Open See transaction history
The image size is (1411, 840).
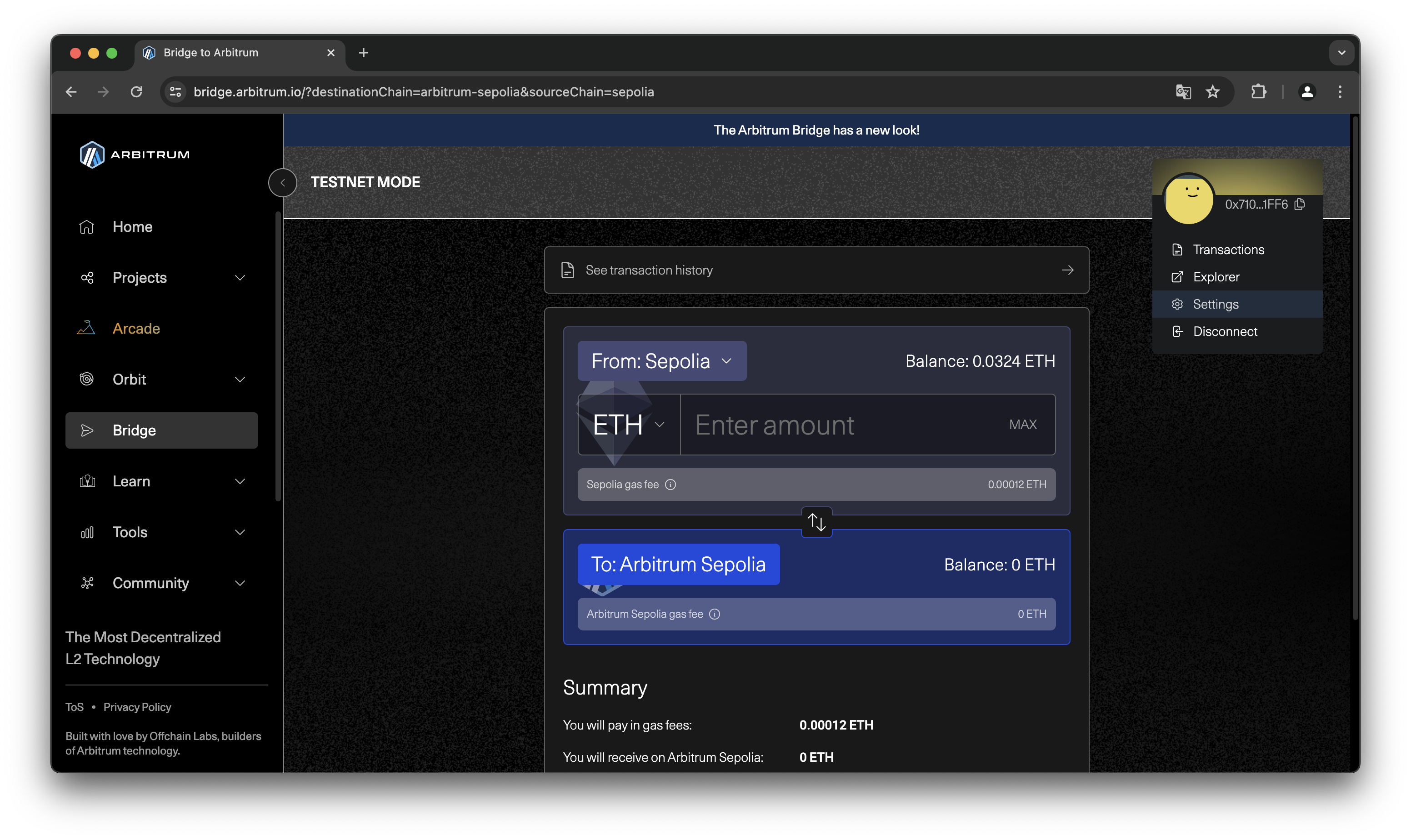[816, 270]
